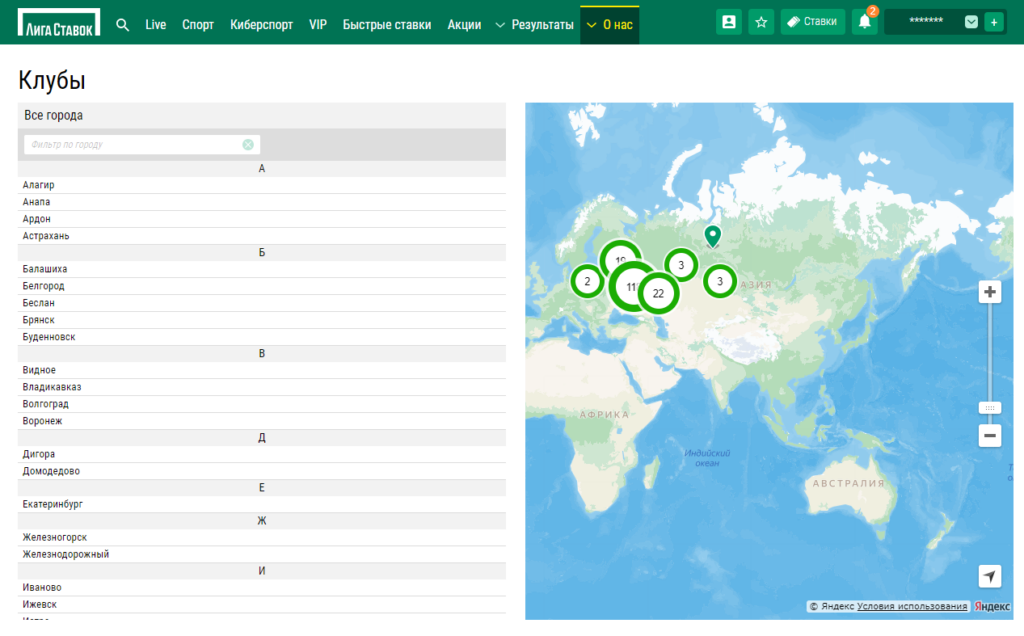Viewport: 1024px width, 636px height.
Task: Select city Волгоград
Action: [x=262, y=404]
